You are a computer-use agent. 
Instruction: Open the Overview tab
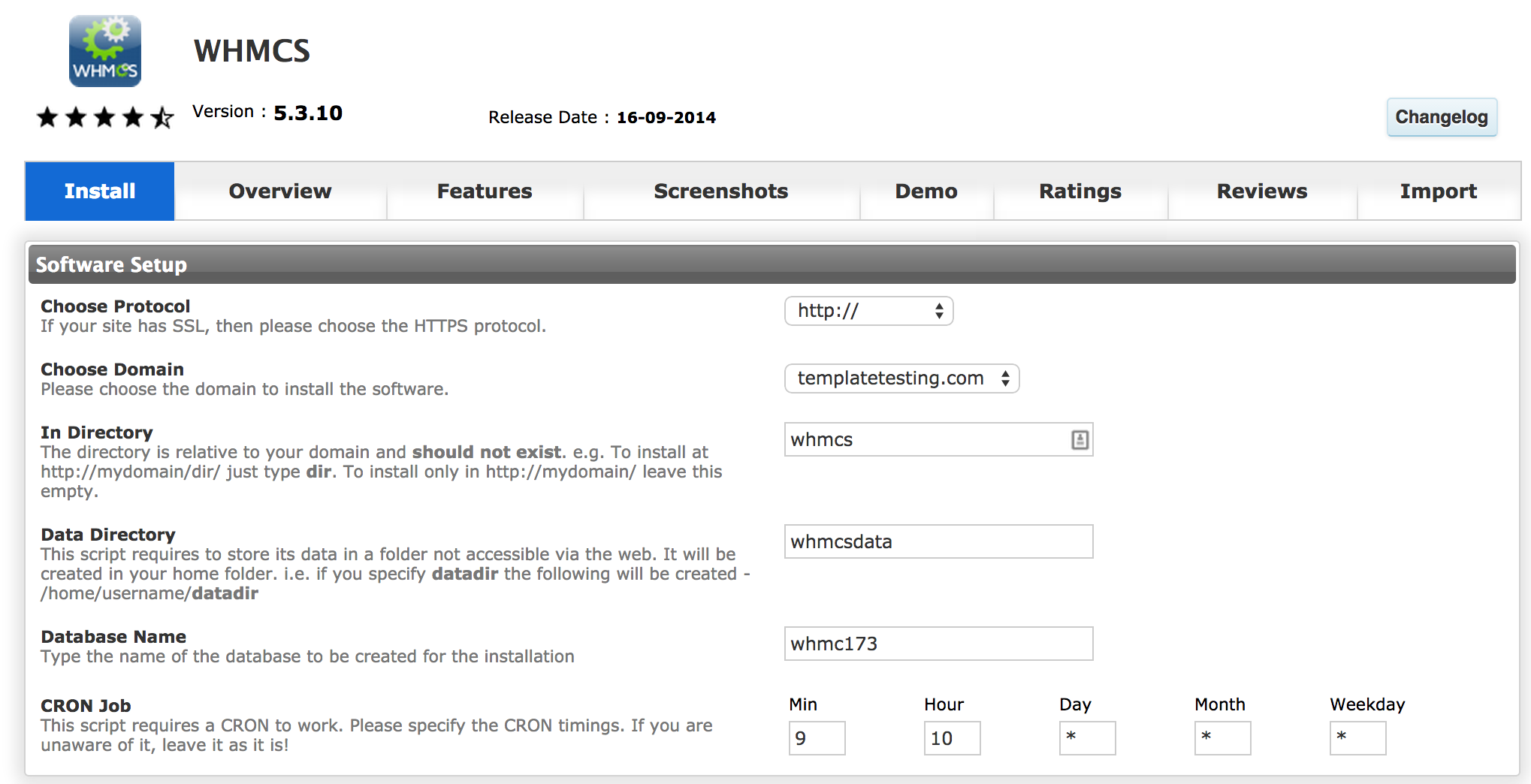(280, 191)
